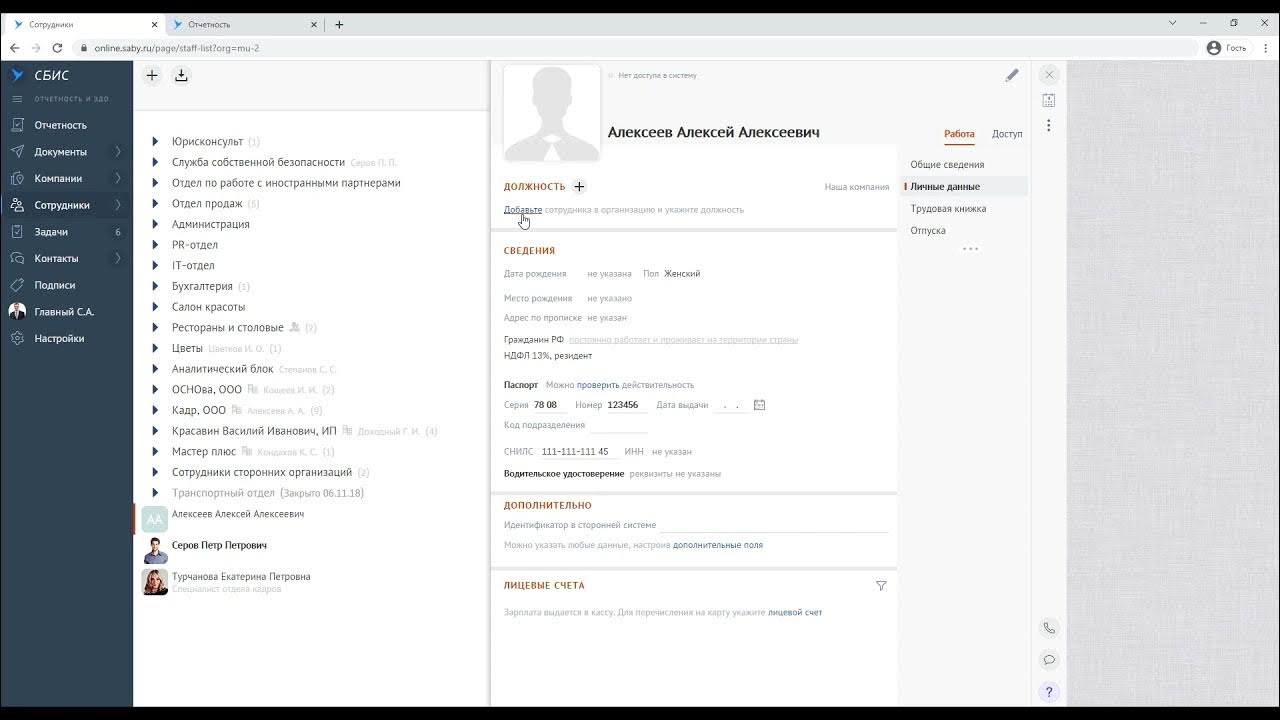Click the citizenship status link after Гражданин РФ
This screenshot has width=1280, height=720.
point(683,340)
